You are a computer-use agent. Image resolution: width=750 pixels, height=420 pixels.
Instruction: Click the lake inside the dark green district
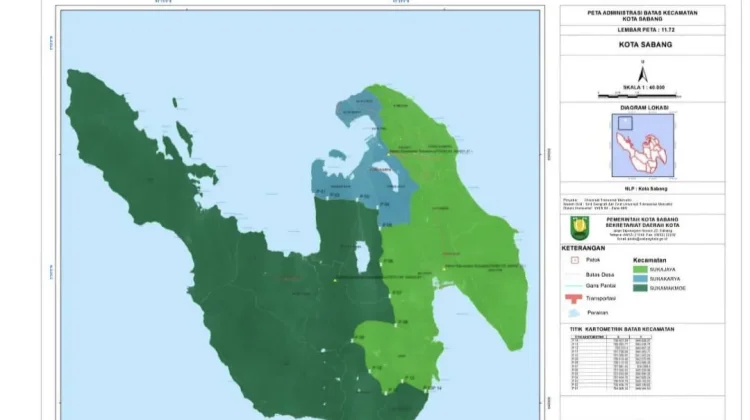pyautogui.click(x=362, y=255)
